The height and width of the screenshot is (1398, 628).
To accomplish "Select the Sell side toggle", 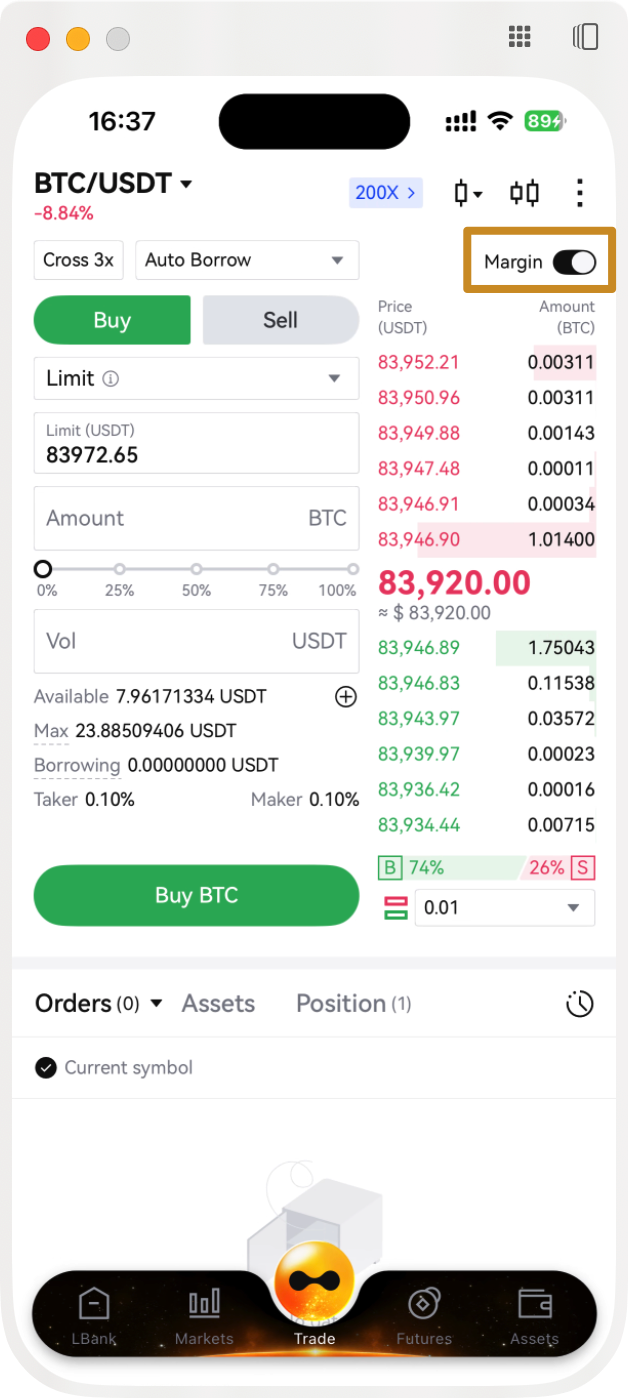I will 280,320.
